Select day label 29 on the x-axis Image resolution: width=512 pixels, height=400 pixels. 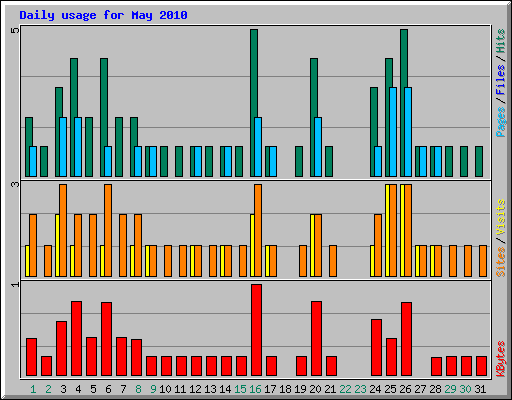pyautogui.click(x=450, y=389)
